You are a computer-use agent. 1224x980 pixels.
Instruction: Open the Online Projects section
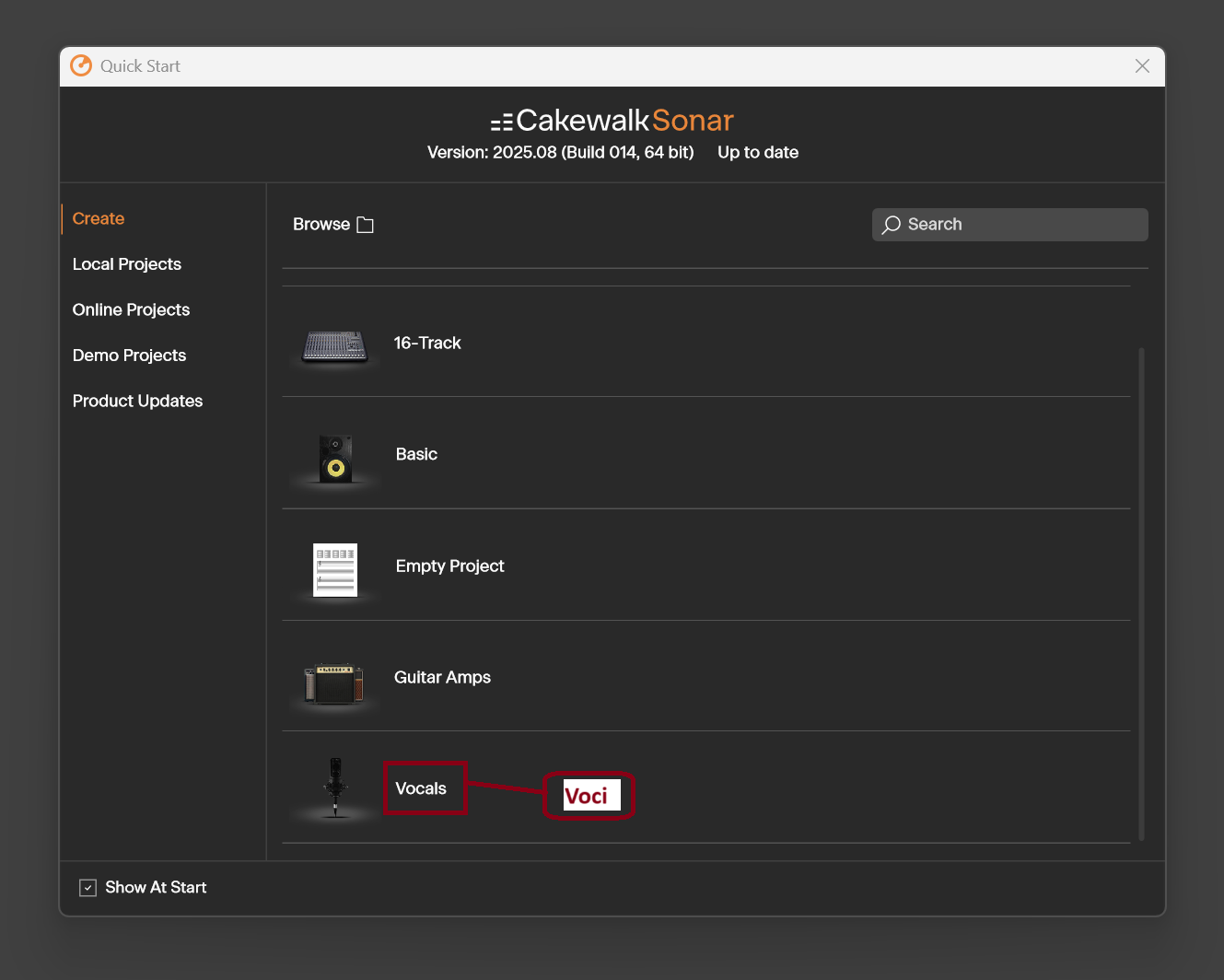click(131, 310)
